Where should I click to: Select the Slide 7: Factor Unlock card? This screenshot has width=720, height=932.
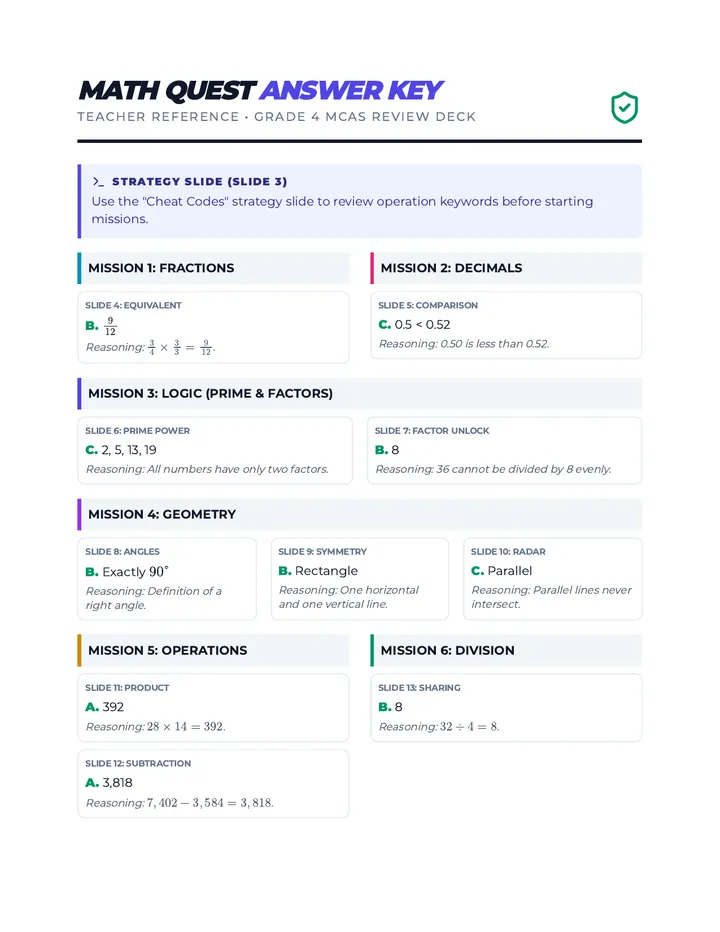coord(505,451)
